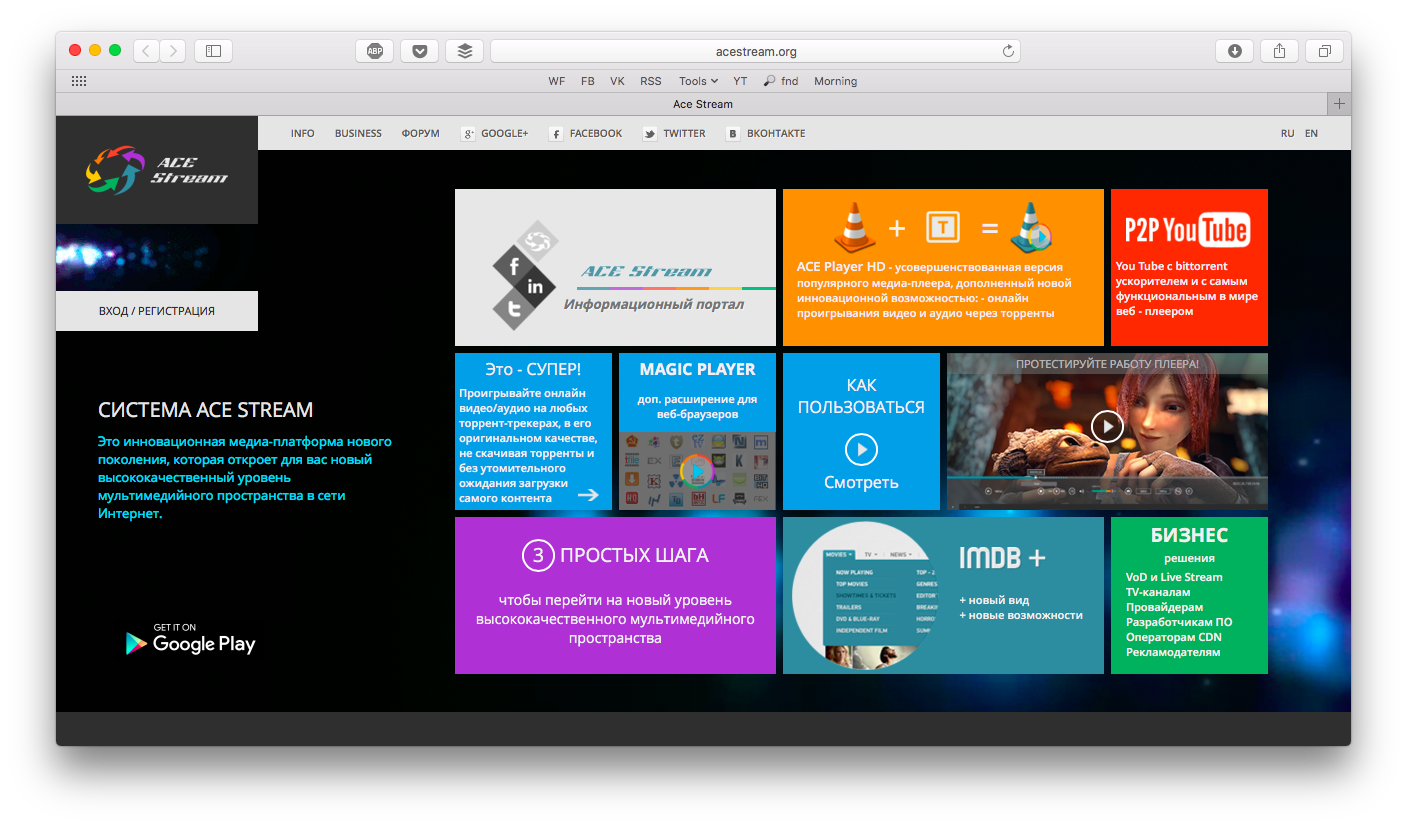This screenshot has height=826, width=1407.
Task: Open ФОРУМ navigation link
Action: tap(420, 134)
